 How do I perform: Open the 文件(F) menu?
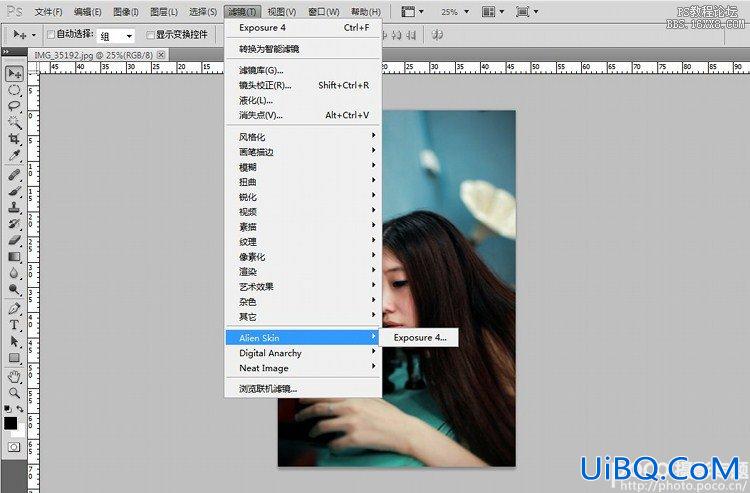pyautogui.click(x=49, y=11)
